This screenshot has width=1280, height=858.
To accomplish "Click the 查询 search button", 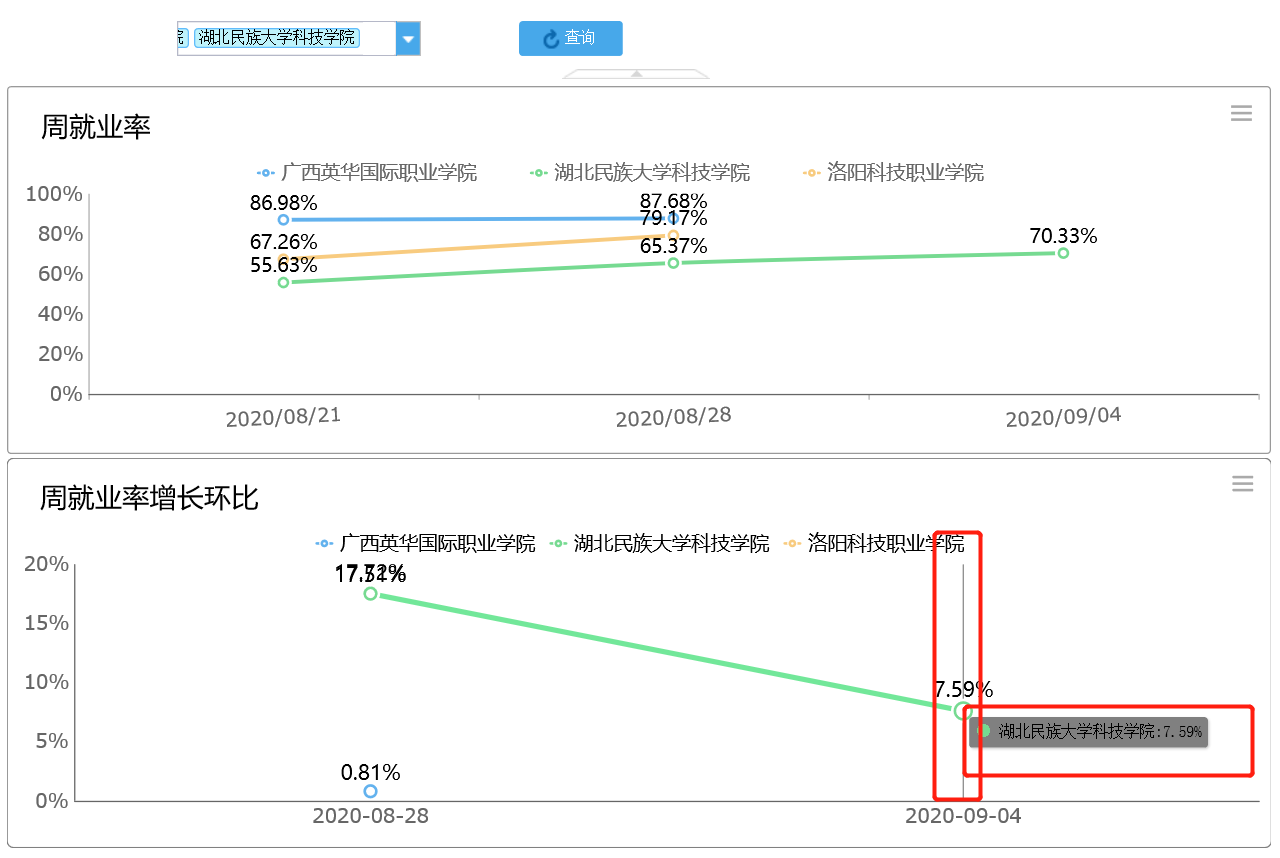I will [570, 38].
